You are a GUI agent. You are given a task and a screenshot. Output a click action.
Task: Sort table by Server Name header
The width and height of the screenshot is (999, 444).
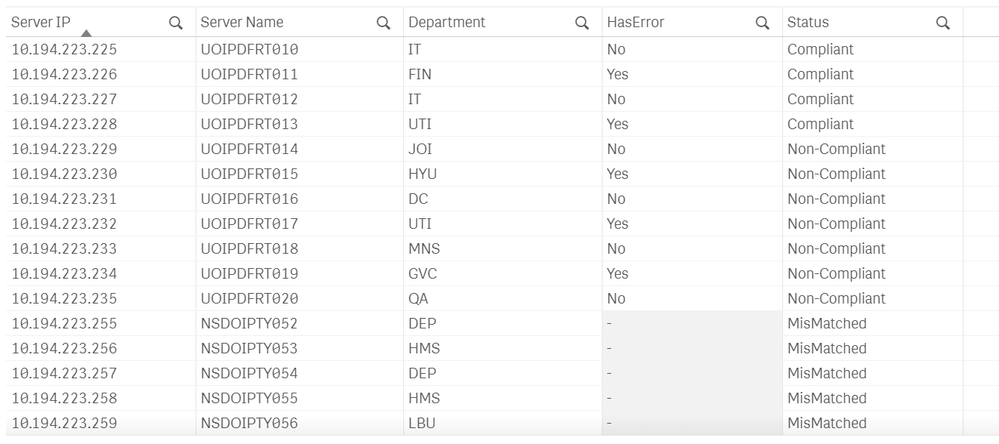click(242, 22)
